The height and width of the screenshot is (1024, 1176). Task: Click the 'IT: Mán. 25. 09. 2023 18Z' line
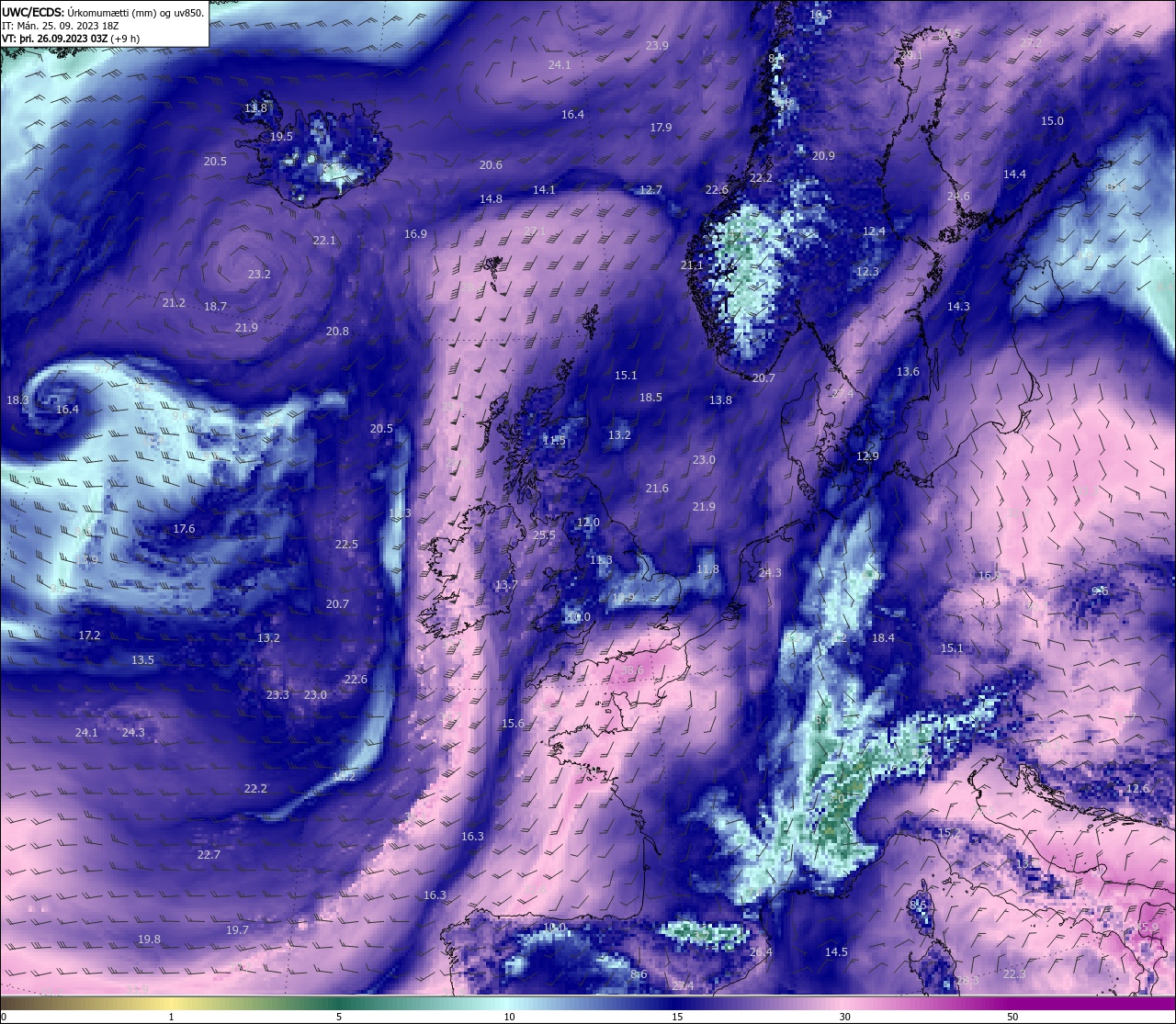tap(61, 26)
